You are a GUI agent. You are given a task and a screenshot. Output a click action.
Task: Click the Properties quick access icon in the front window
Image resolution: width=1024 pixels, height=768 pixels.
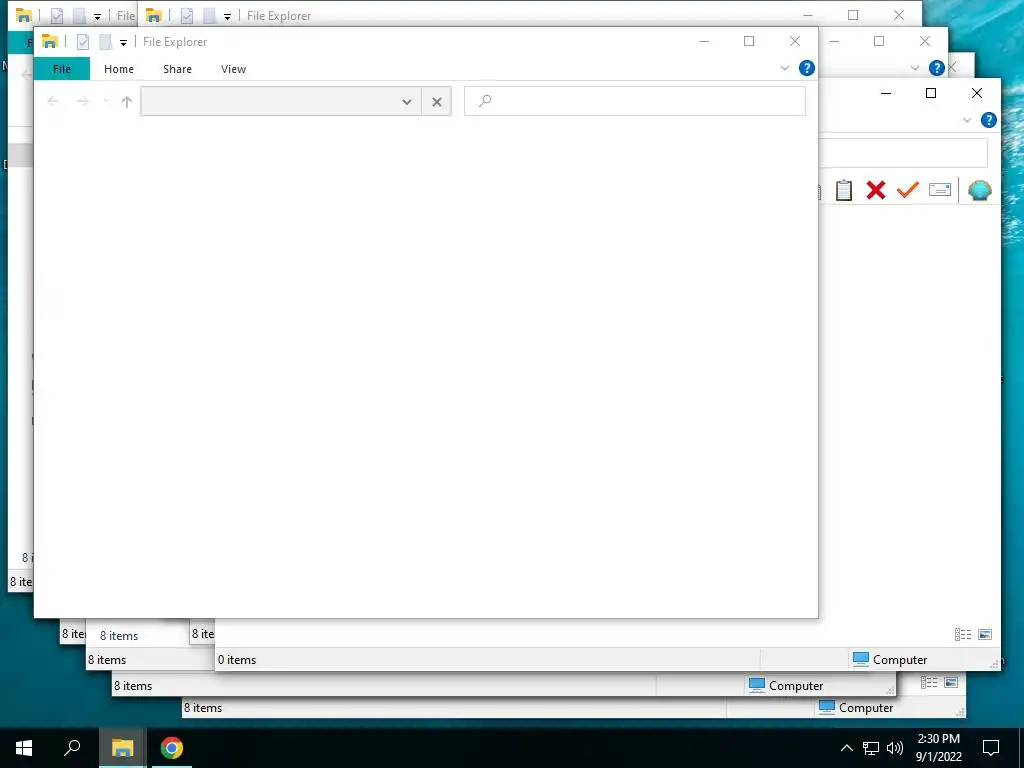point(83,42)
